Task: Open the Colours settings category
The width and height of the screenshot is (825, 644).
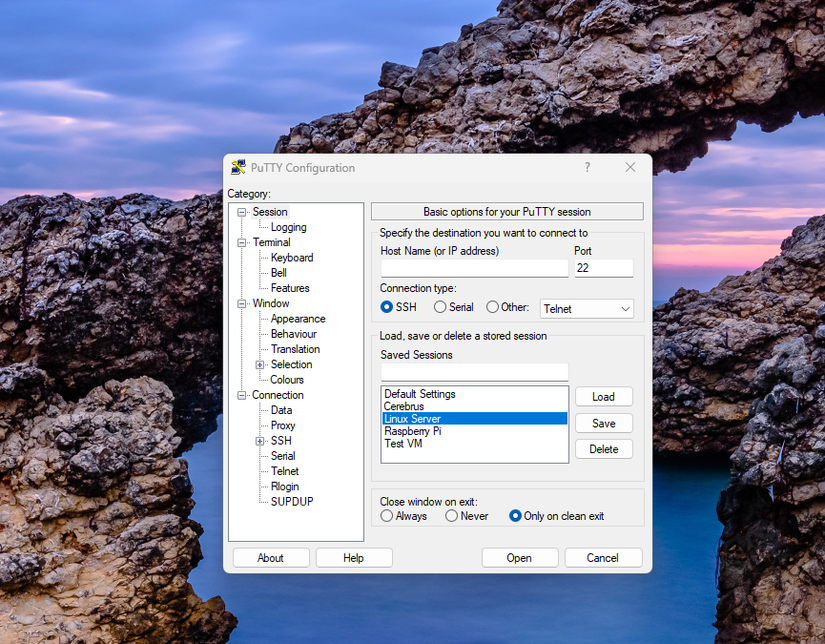Action: coord(287,380)
